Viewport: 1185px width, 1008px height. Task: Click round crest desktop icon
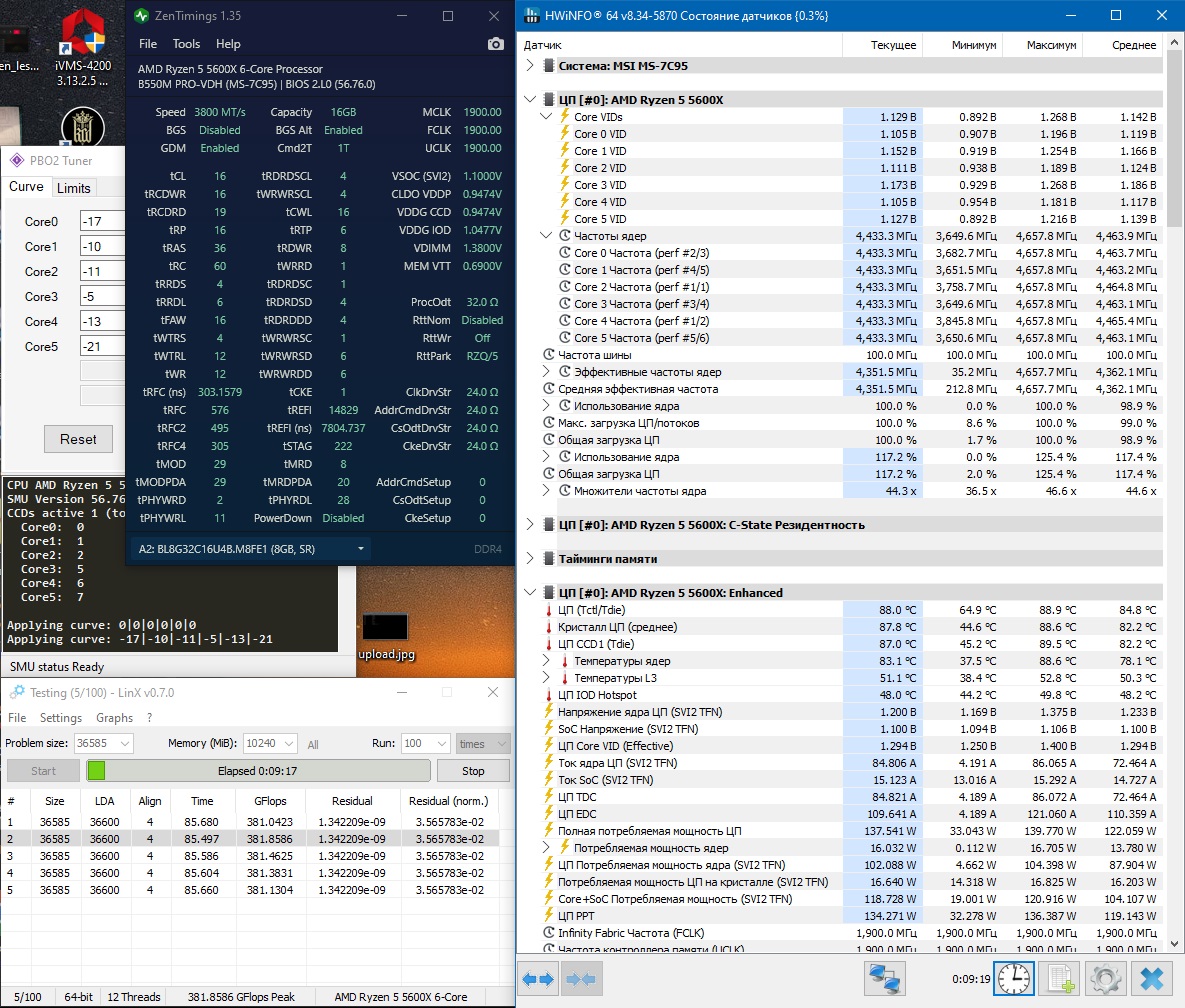[82, 126]
